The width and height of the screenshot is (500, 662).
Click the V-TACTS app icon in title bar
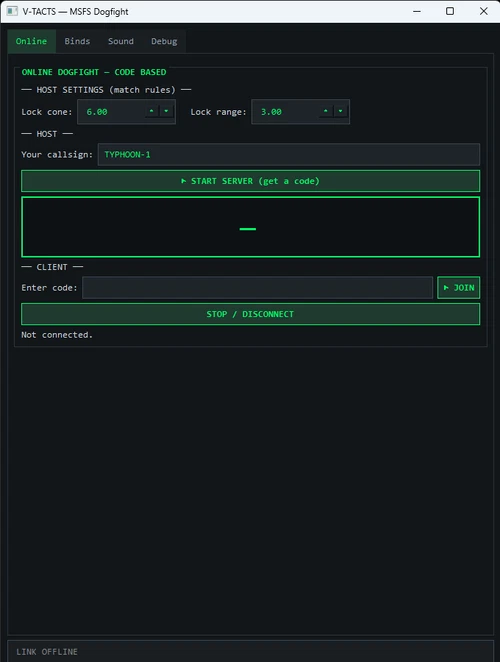(12, 11)
